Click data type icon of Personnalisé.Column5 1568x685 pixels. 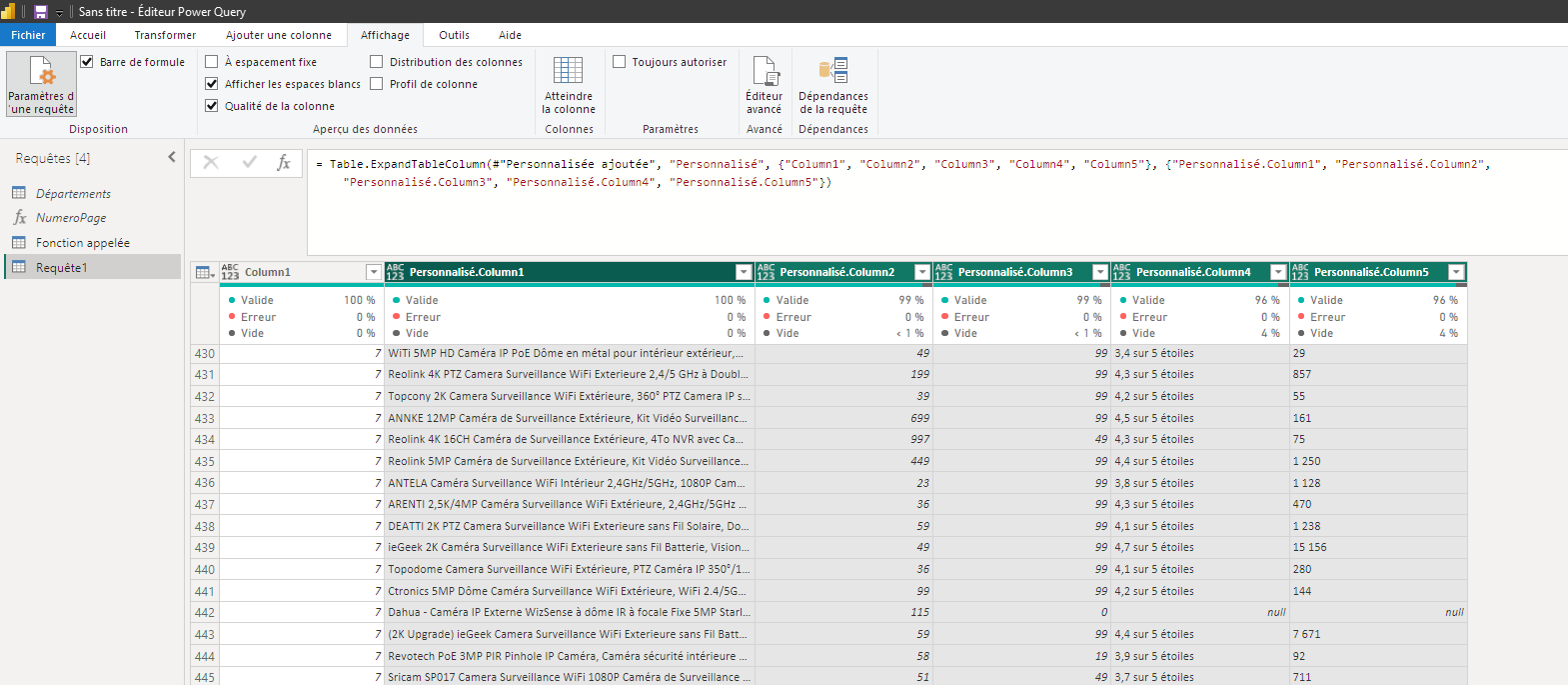[1299, 272]
